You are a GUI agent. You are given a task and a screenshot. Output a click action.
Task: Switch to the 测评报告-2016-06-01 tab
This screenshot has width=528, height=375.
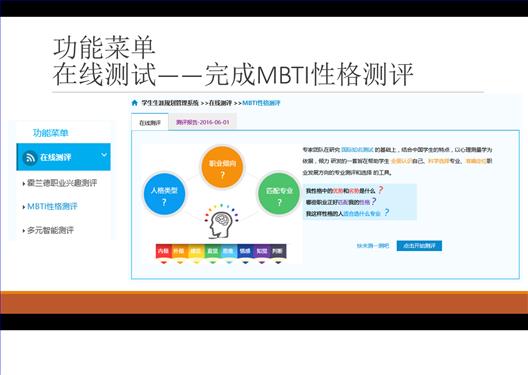202,122
